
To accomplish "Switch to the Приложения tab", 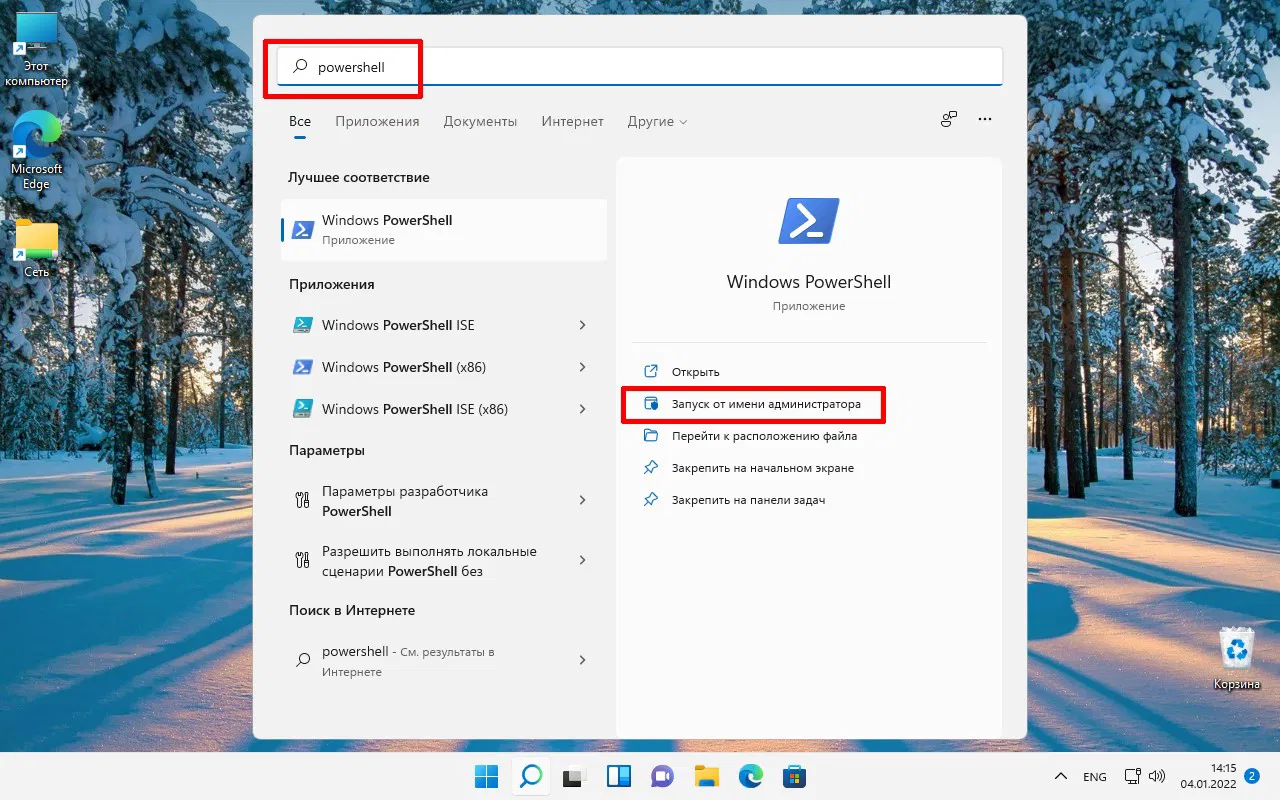I will [x=377, y=121].
